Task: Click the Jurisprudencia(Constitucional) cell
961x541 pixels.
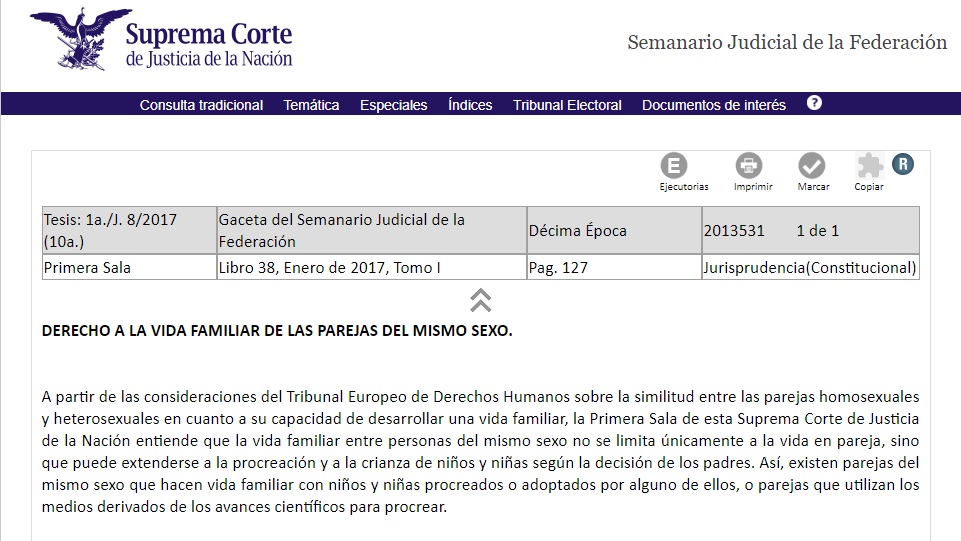Action: tap(809, 267)
